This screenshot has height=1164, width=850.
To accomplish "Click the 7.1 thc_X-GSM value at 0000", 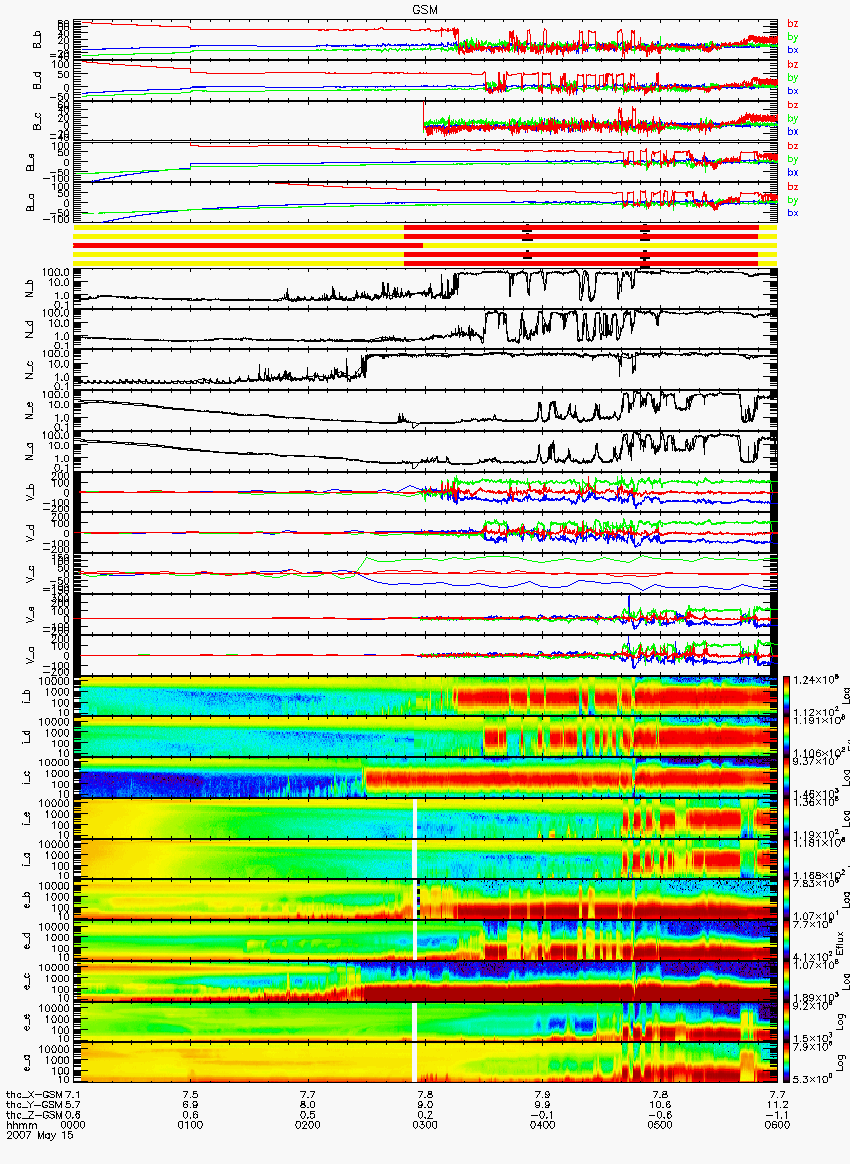I will click(x=72, y=1094).
